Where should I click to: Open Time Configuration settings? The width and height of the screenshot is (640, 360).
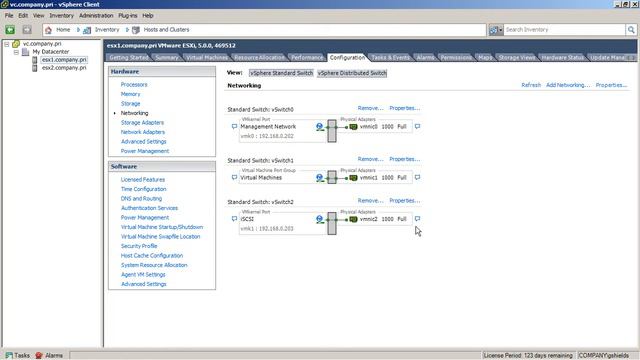point(143,189)
